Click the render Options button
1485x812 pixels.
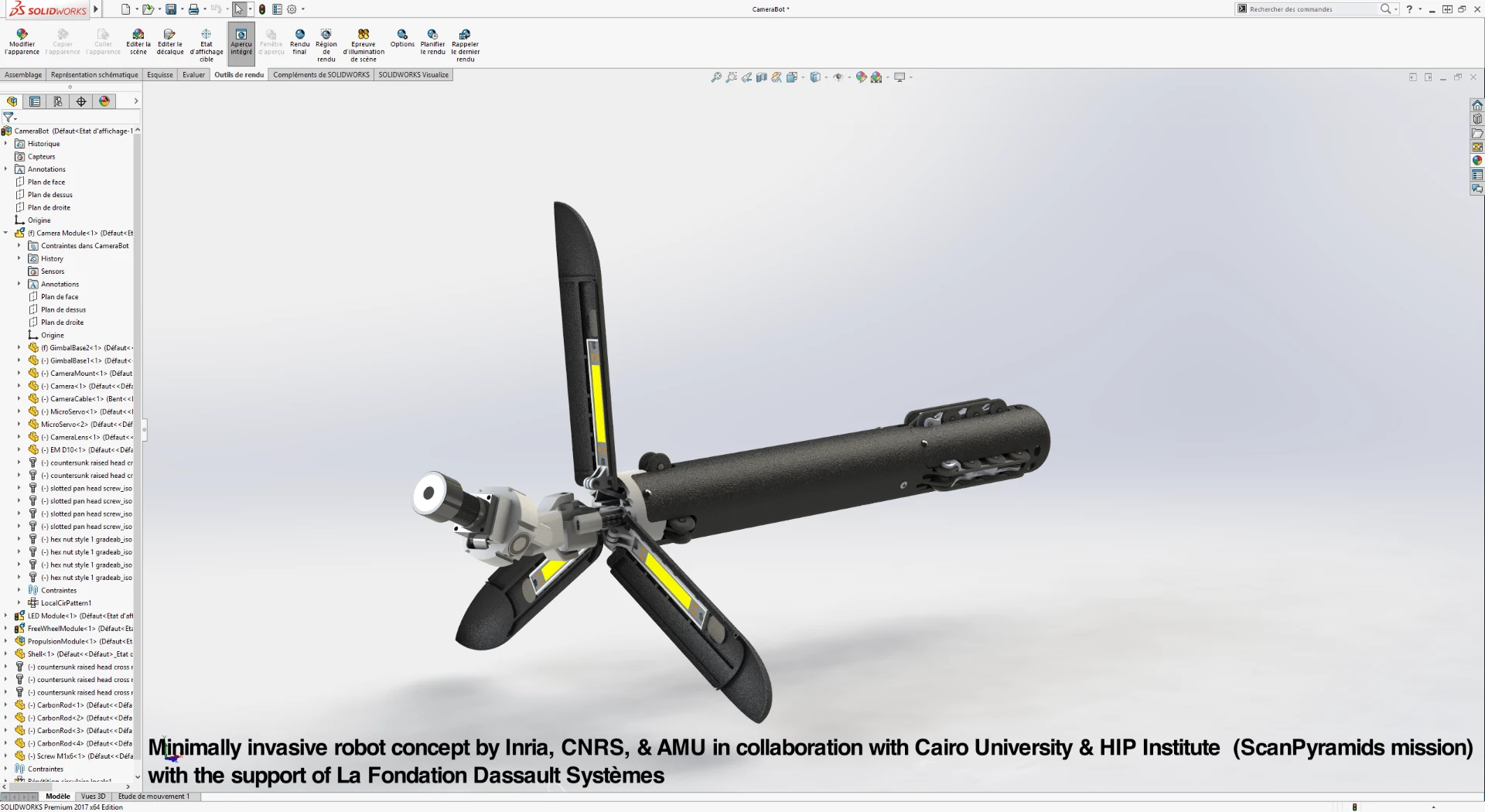coord(402,37)
